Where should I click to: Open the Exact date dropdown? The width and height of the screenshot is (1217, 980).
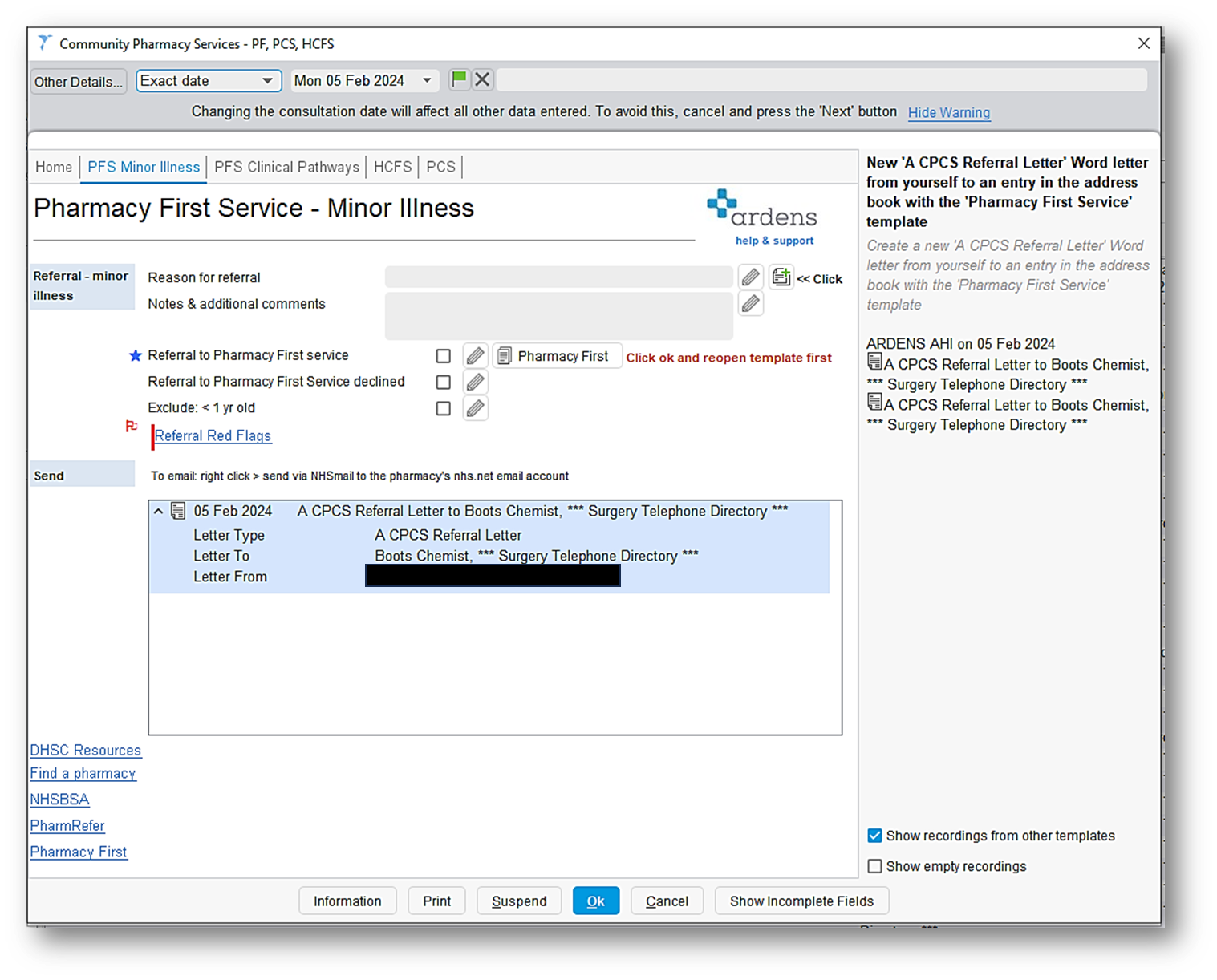click(x=209, y=81)
